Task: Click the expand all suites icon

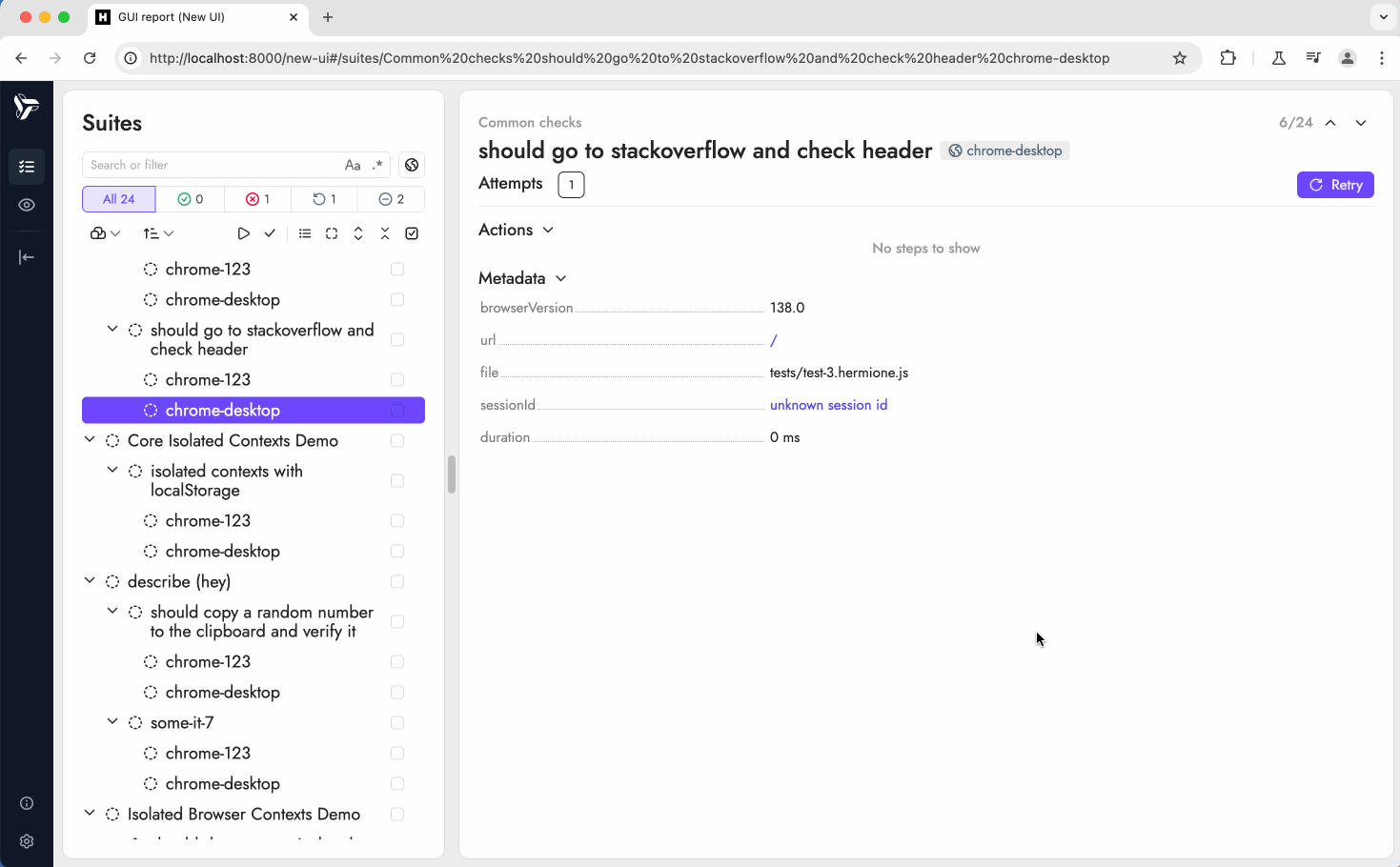Action: tap(358, 233)
